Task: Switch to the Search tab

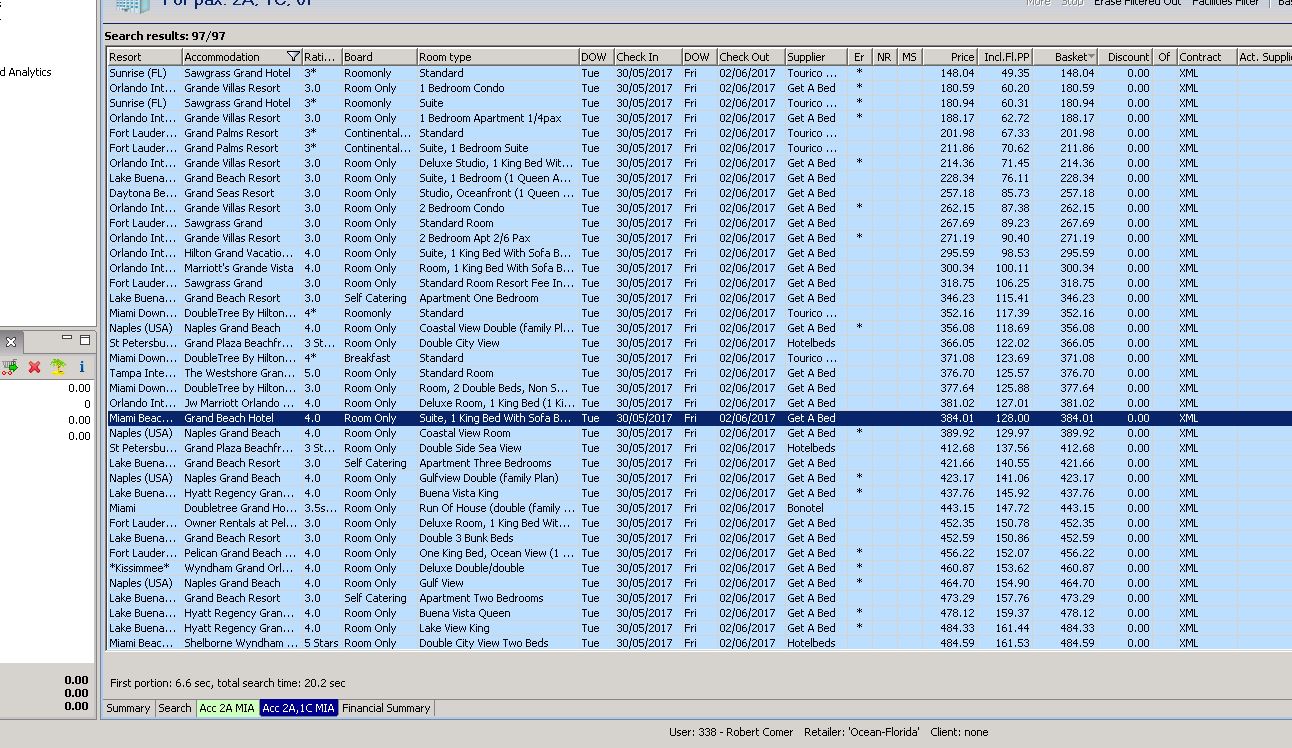Action: (x=174, y=708)
